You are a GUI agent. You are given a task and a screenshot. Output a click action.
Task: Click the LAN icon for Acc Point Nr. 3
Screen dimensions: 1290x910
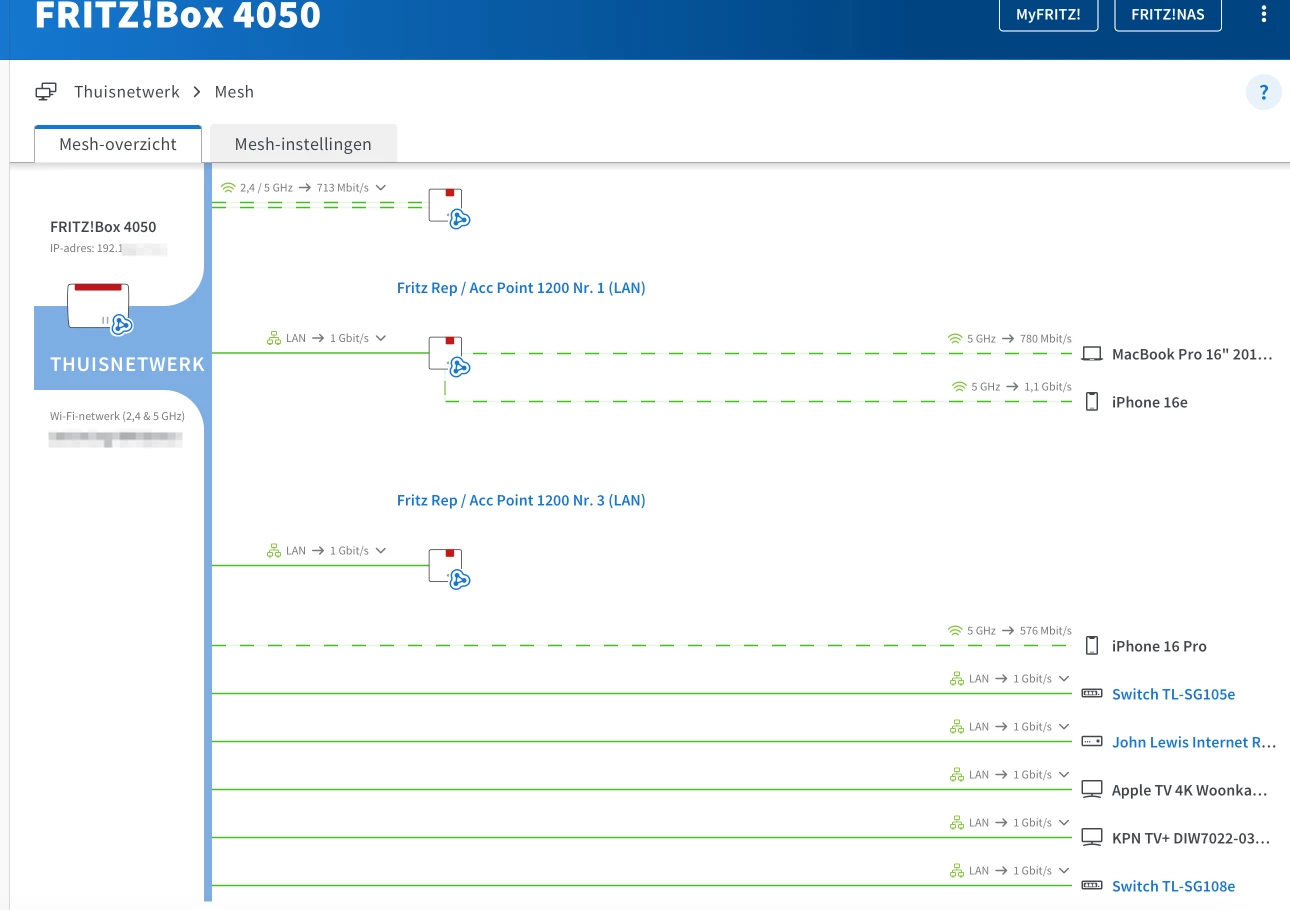coord(273,551)
